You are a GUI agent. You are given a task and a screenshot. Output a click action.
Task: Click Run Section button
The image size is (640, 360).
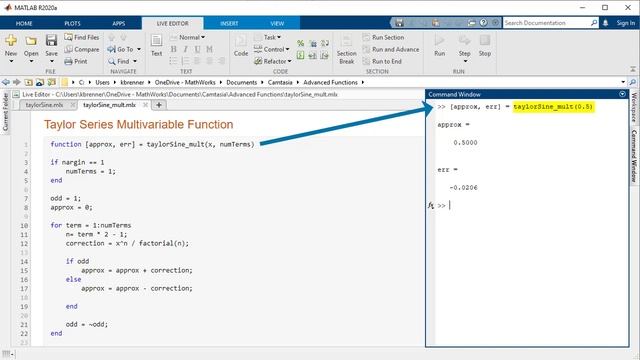[383, 37]
